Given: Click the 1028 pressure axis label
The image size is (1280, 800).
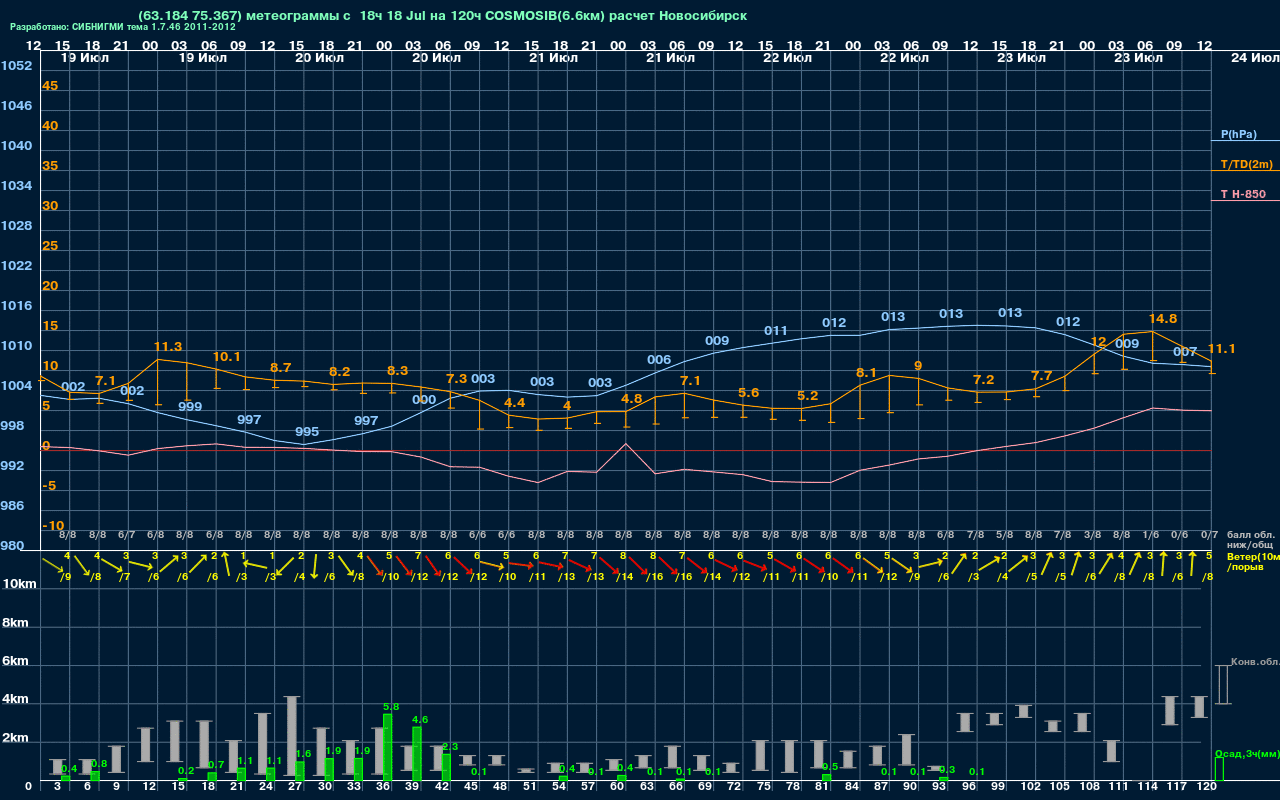Looking at the screenshot, I should [16, 226].
